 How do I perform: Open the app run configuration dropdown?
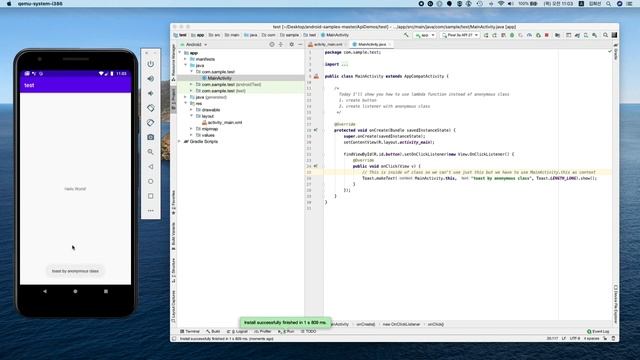pos(425,36)
